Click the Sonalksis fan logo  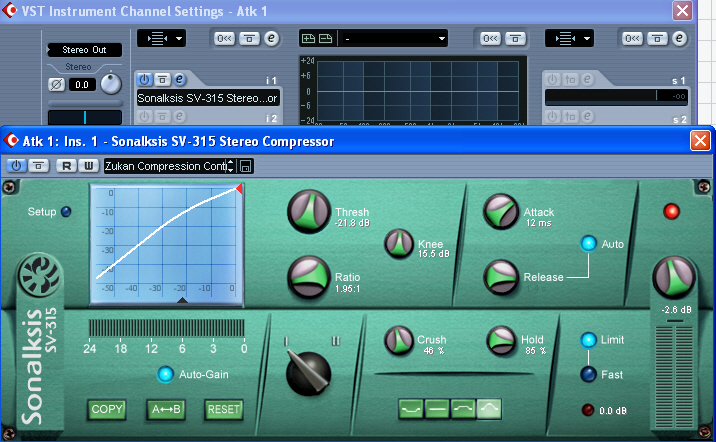point(40,275)
